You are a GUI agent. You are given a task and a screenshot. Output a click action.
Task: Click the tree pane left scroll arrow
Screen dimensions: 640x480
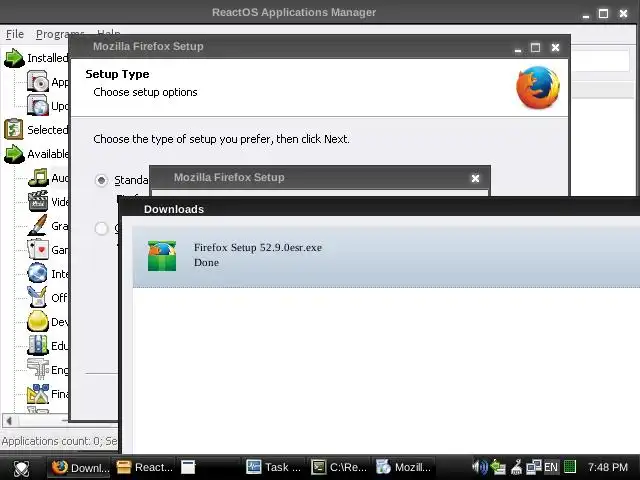9,420
